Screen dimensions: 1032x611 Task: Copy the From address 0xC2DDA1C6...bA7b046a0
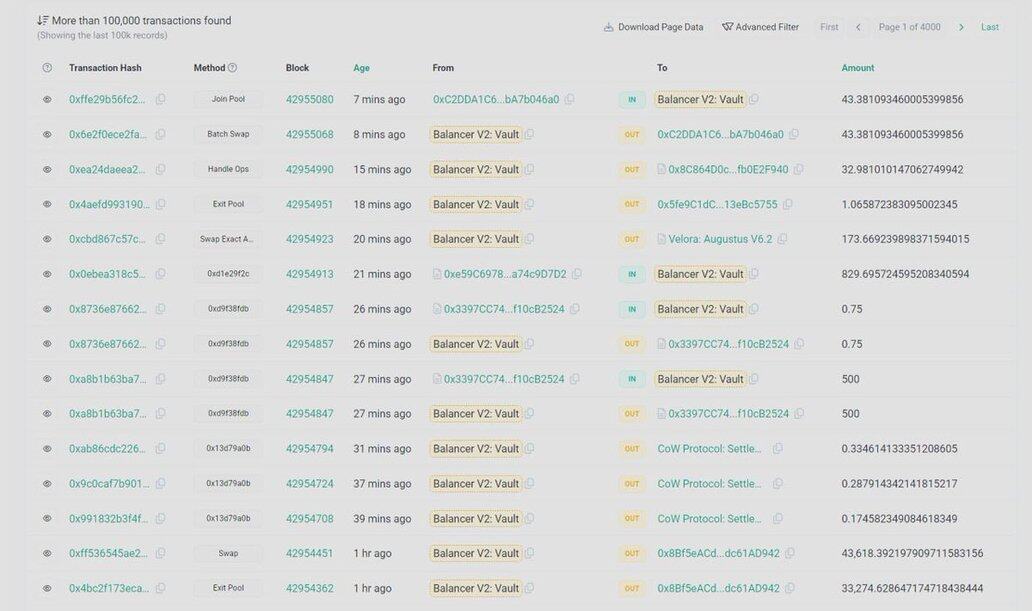(x=569, y=100)
